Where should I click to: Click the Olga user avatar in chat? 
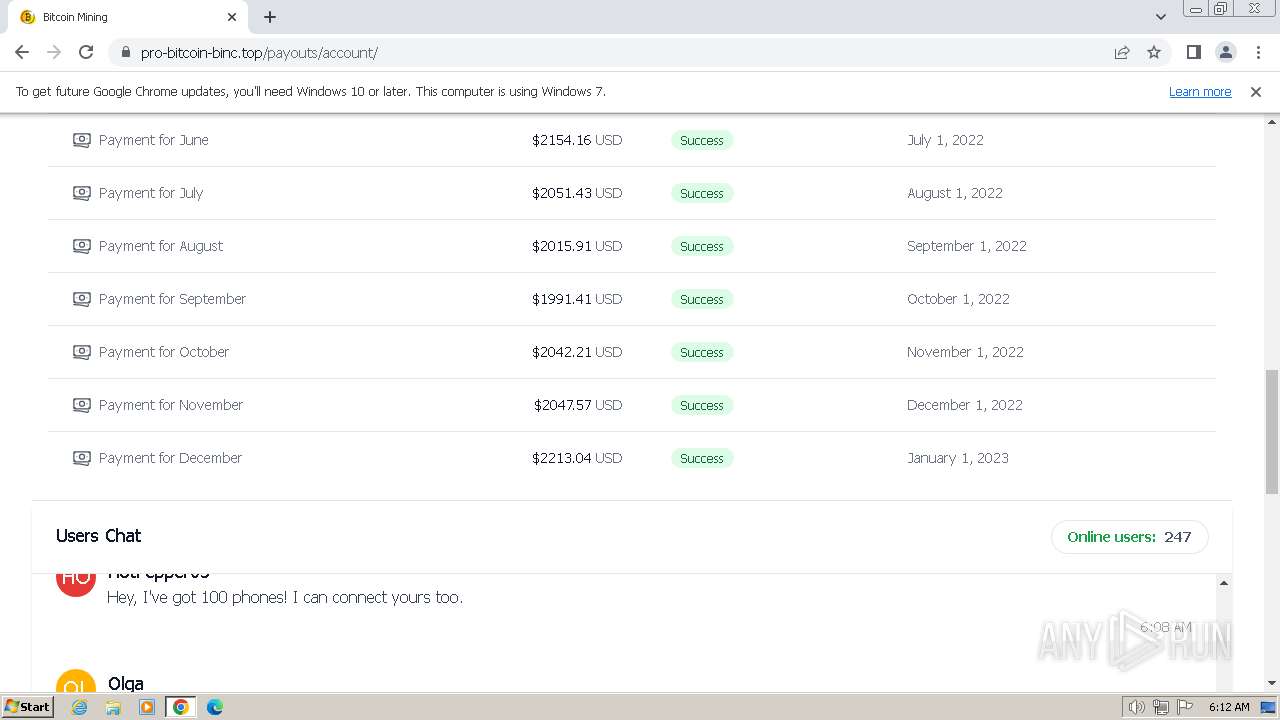pyautogui.click(x=76, y=680)
